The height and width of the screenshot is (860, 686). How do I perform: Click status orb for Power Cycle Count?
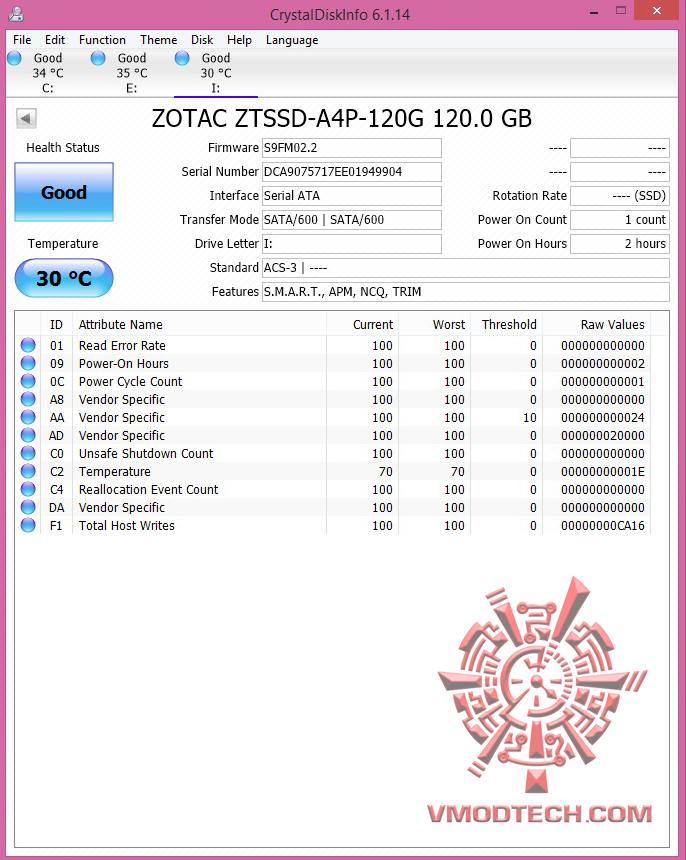click(28, 382)
